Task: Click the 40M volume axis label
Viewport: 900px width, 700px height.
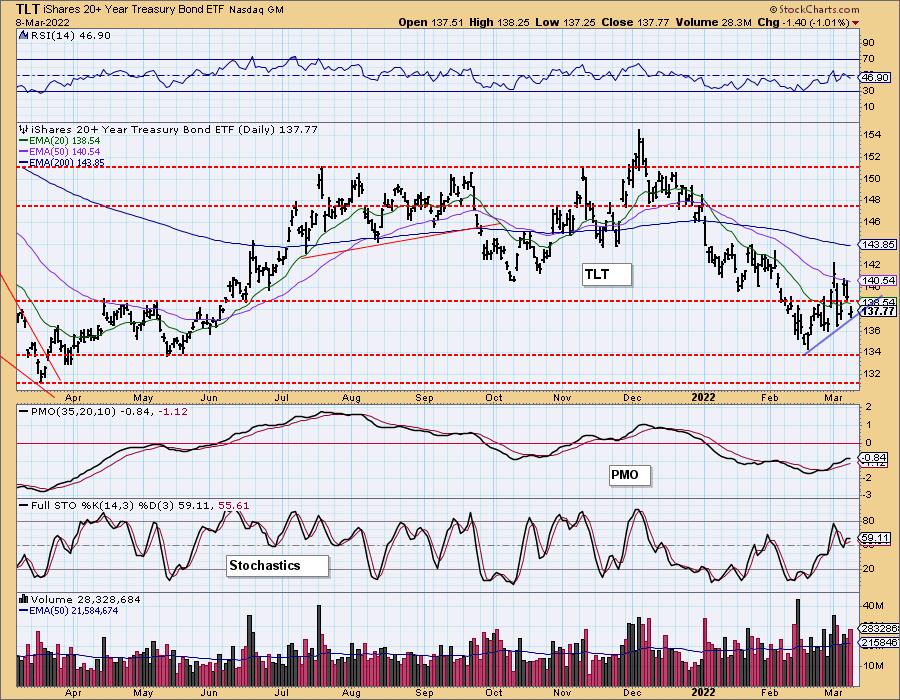Action: click(872, 606)
